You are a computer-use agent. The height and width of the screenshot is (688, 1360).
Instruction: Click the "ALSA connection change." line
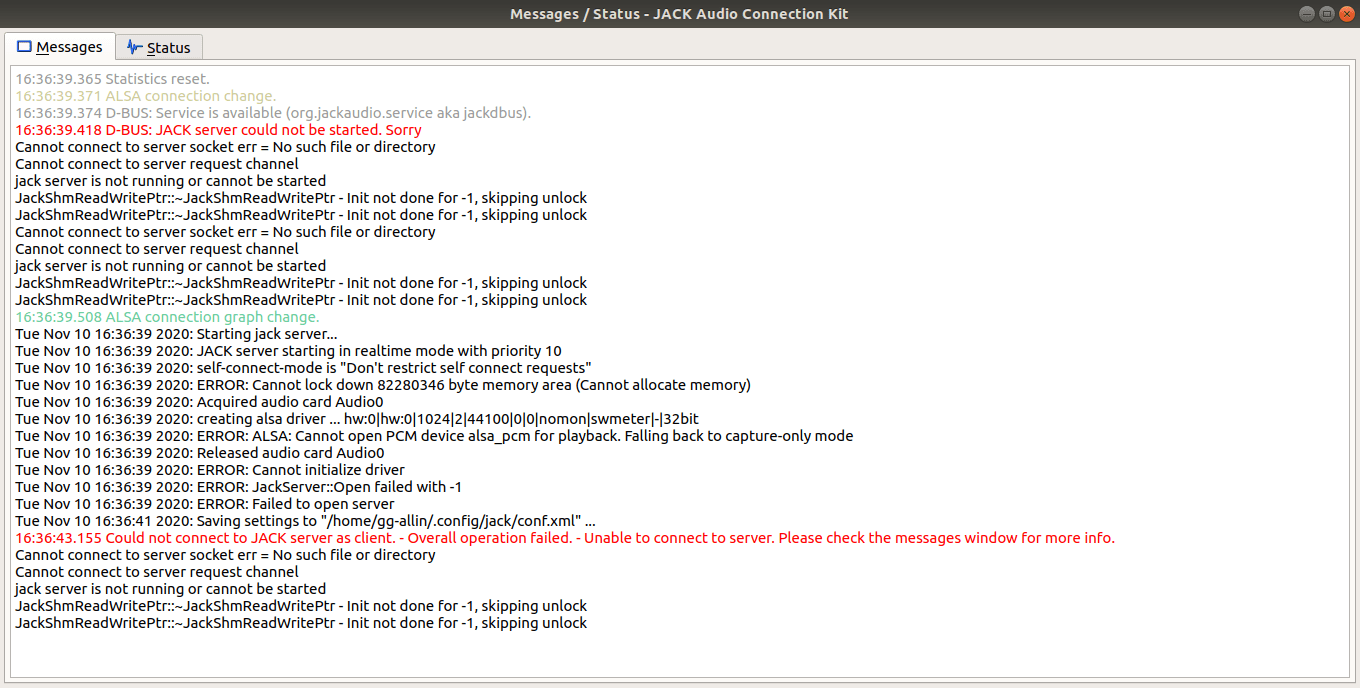(145, 96)
